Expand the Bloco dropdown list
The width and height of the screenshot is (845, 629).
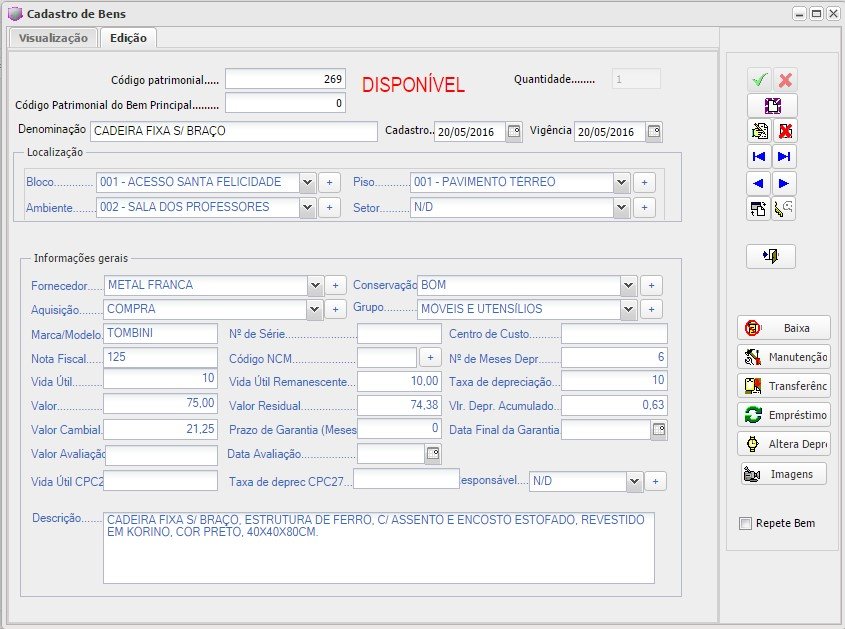pyautogui.click(x=306, y=182)
